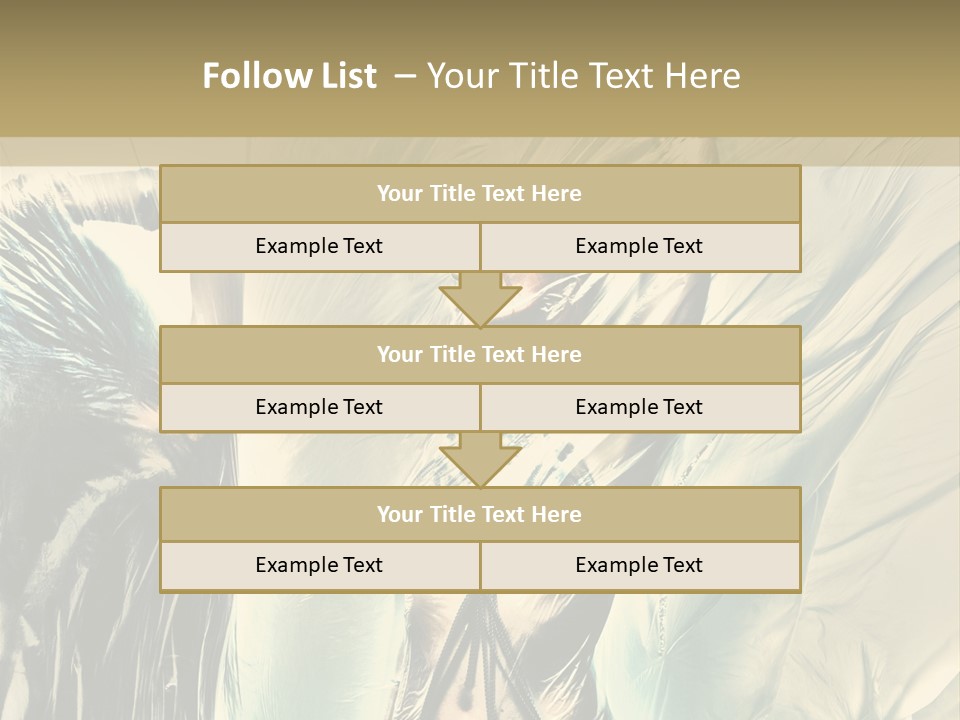Click right "Example Text" cell in top block
960x720 pixels.
639,246
